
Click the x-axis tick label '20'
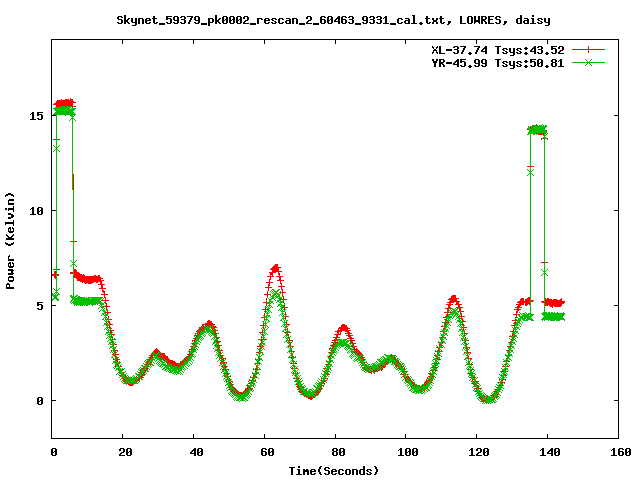pyautogui.click(x=125, y=452)
